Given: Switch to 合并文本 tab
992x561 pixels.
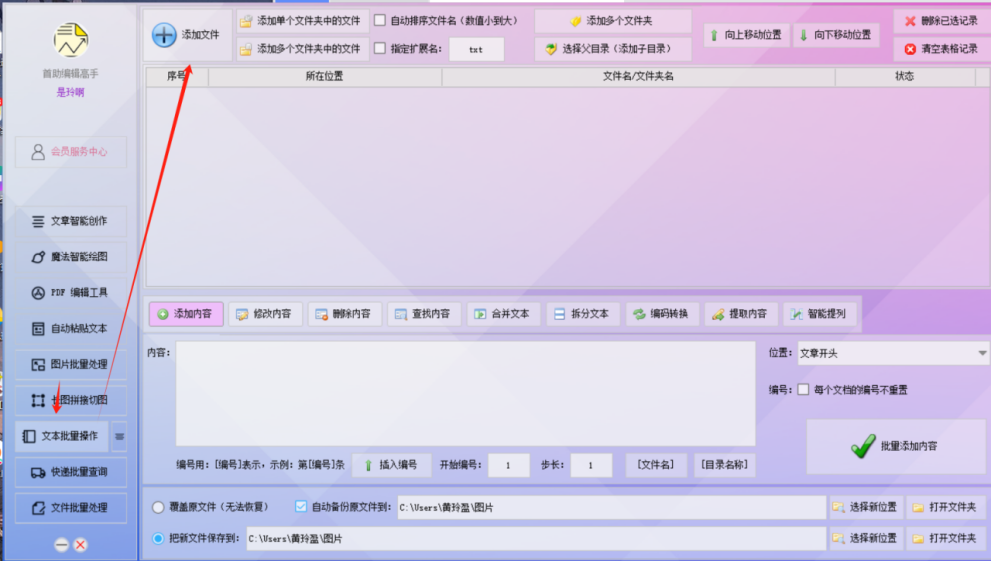Looking at the screenshot, I should (x=504, y=314).
